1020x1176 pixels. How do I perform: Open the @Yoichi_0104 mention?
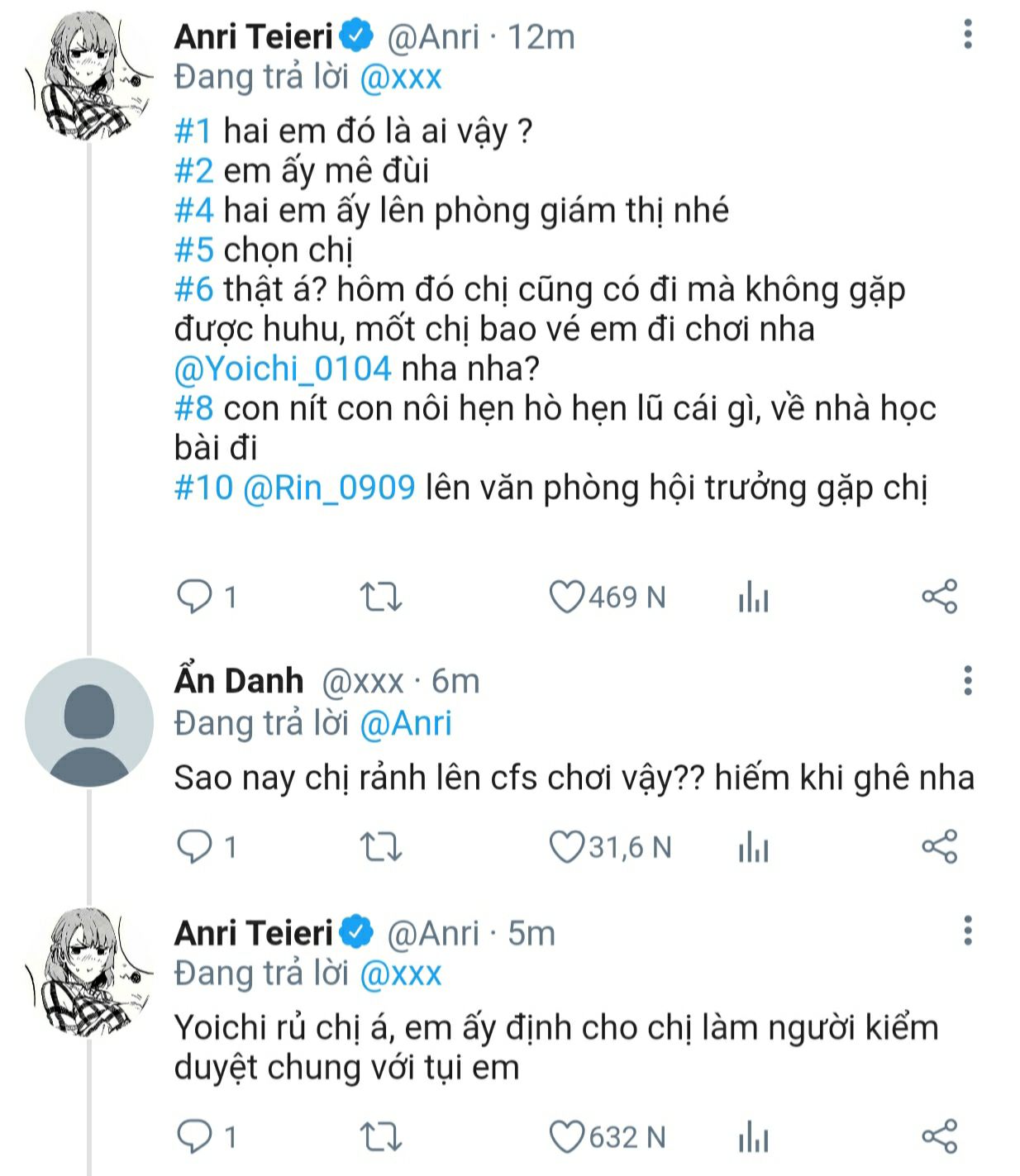[x=283, y=369]
